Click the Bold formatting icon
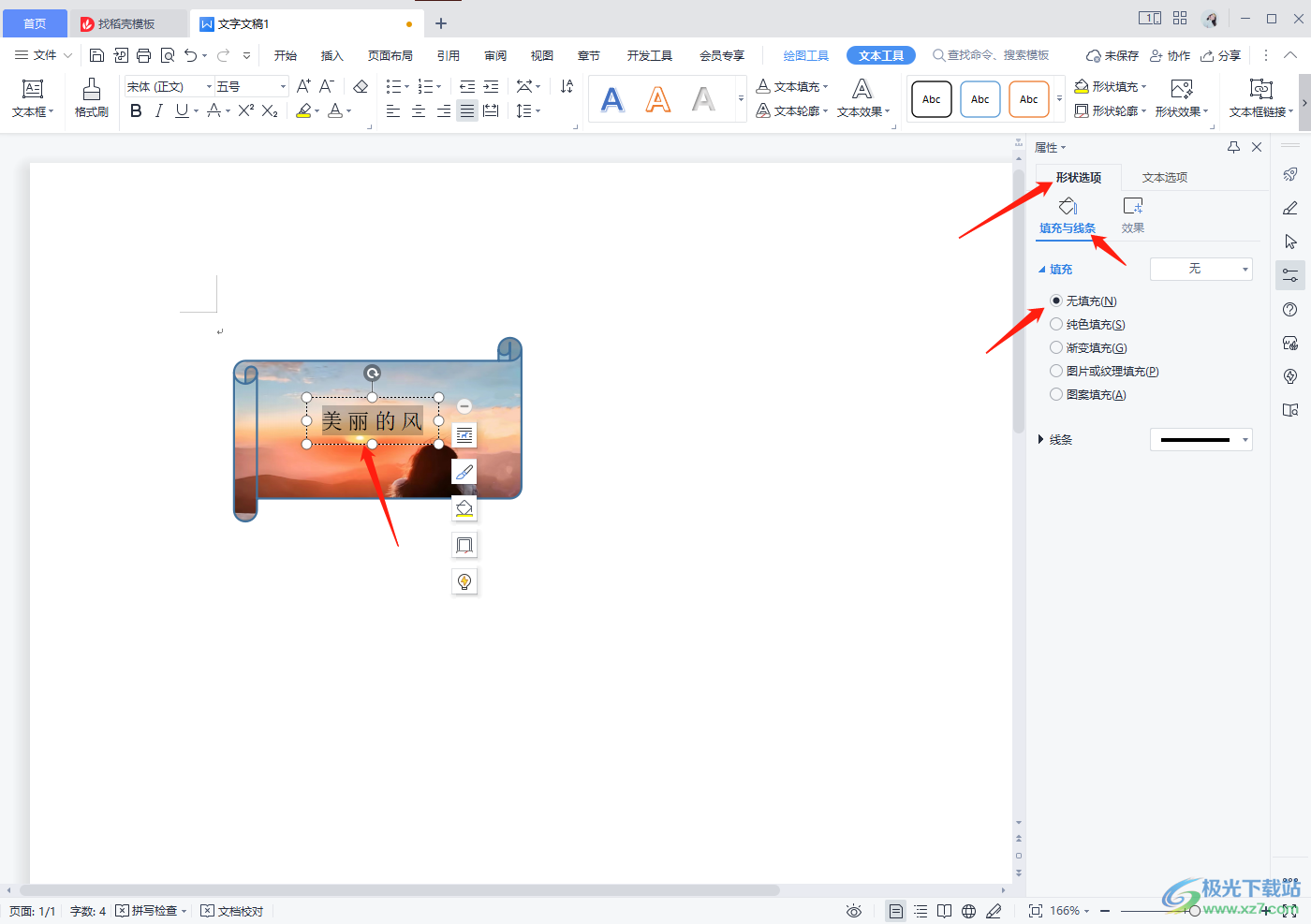 [x=136, y=111]
